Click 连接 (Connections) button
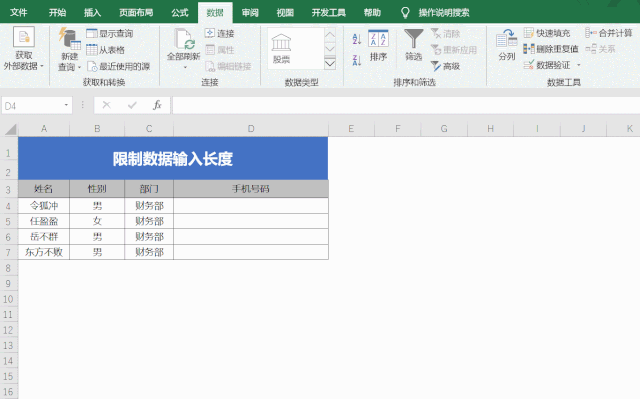 [x=219, y=33]
